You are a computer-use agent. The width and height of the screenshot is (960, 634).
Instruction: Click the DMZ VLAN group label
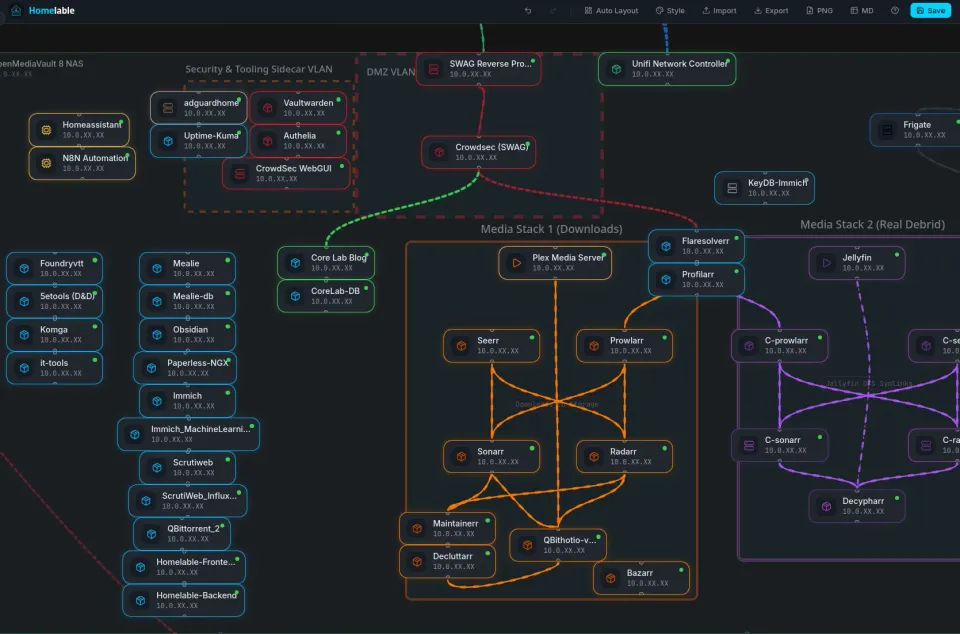point(391,72)
